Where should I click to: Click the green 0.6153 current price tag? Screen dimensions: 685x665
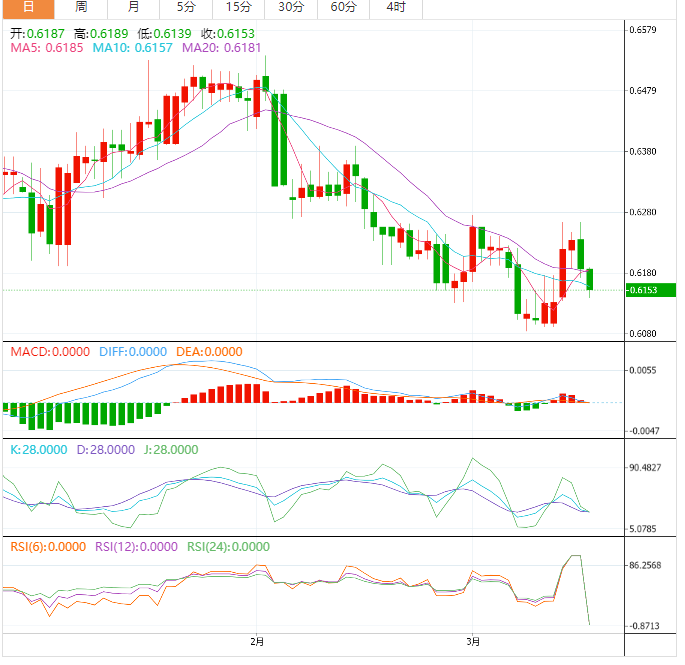642,291
